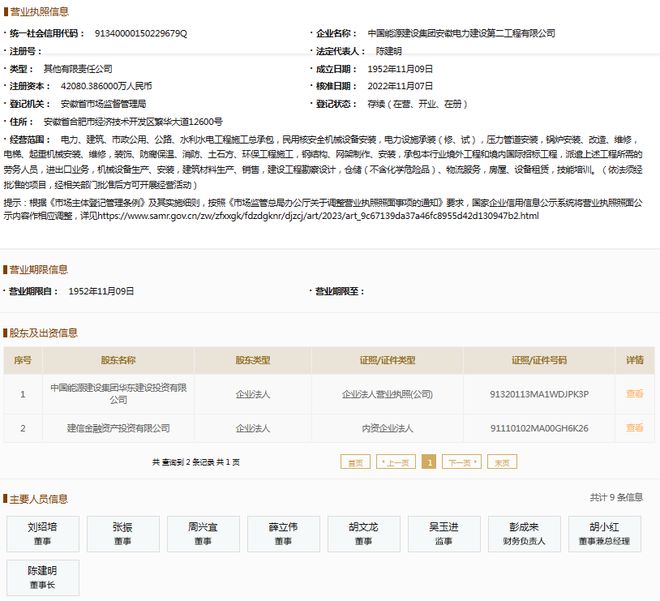Click 主要人员信息 section heading
The image size is (660, 601).
(x=38, y=499)
